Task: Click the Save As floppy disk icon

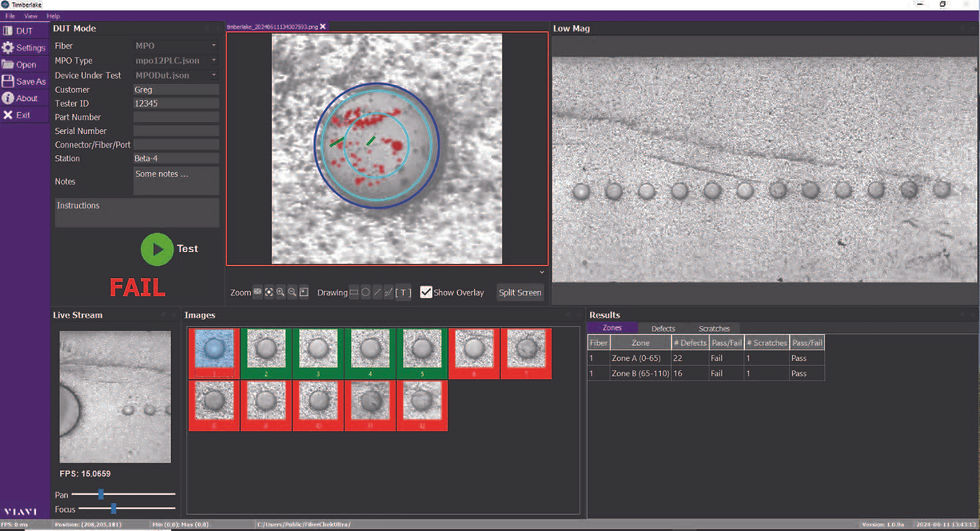Action: coord(8,82)
